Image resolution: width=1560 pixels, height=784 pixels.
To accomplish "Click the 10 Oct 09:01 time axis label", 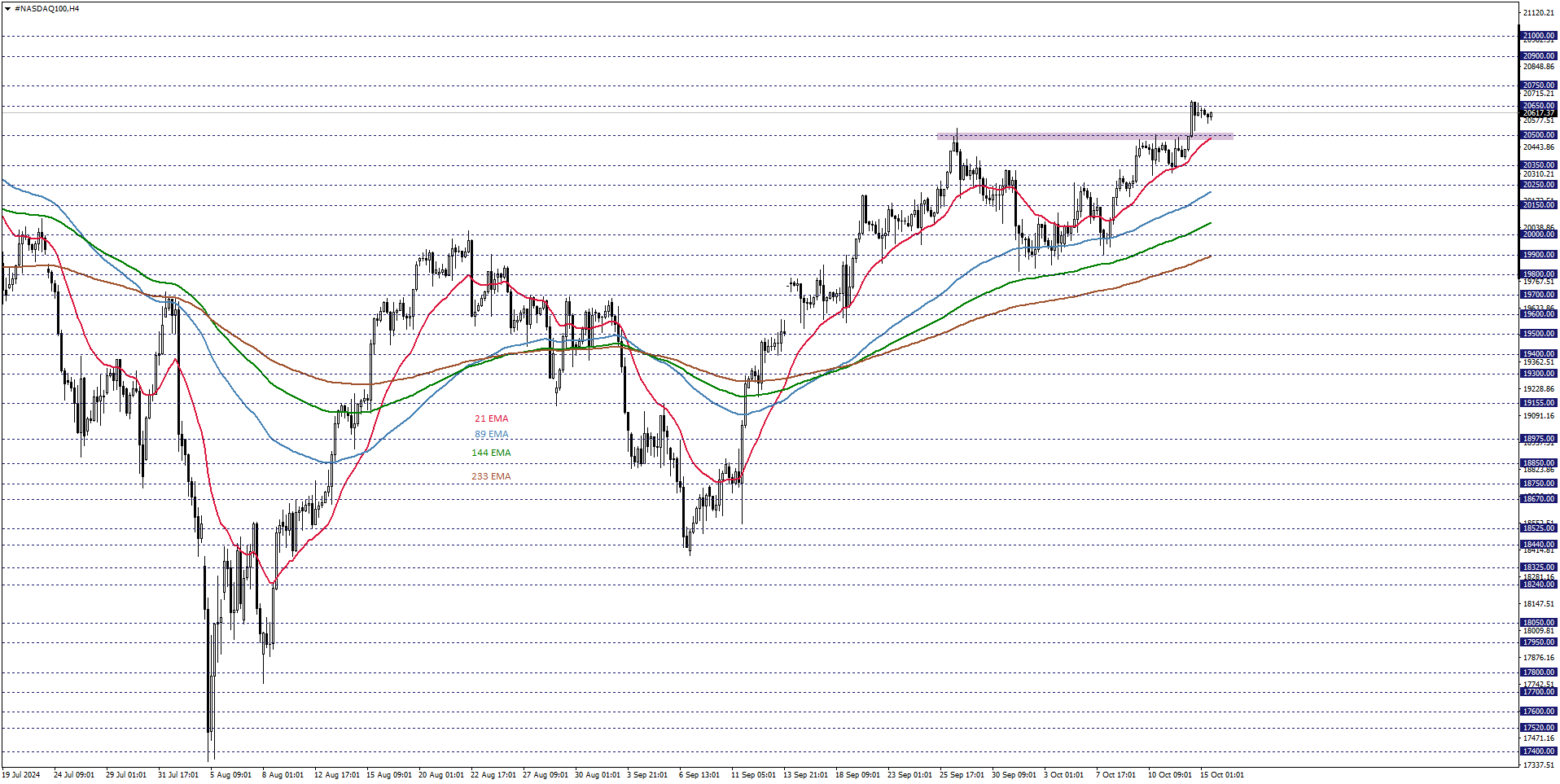I will (1170, 775).
